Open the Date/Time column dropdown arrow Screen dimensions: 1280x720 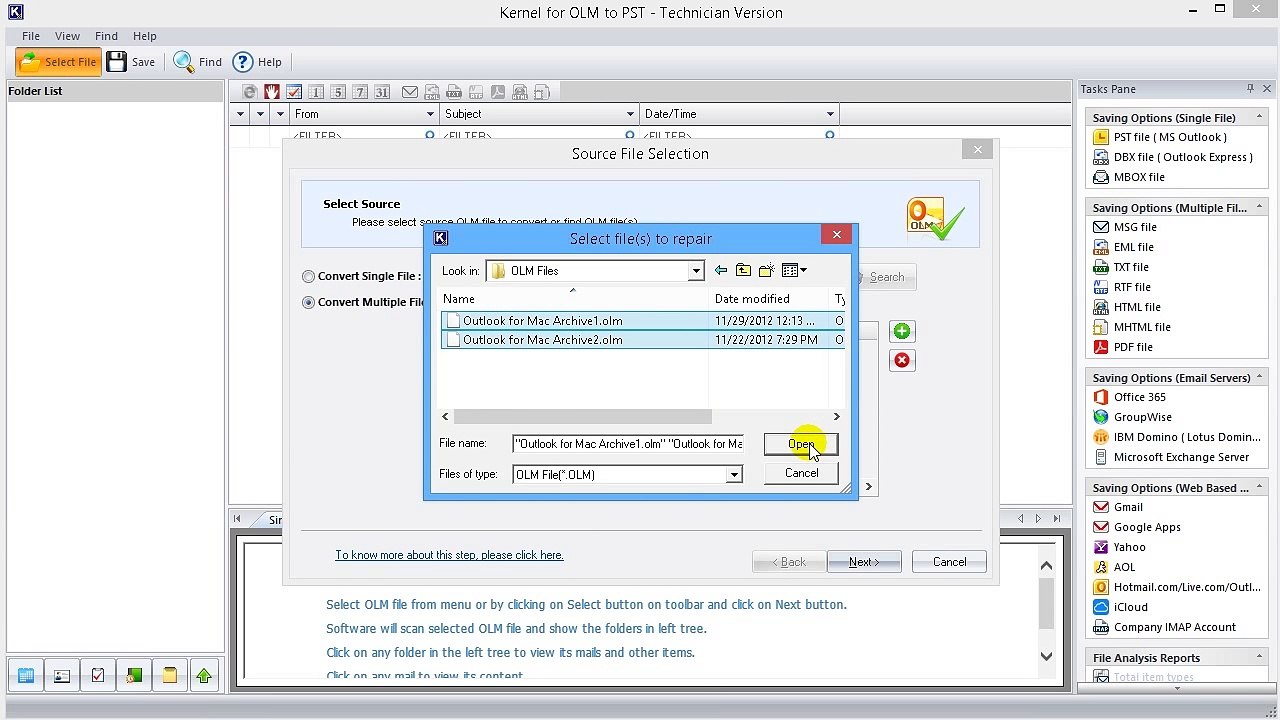(x=830, y=114)
